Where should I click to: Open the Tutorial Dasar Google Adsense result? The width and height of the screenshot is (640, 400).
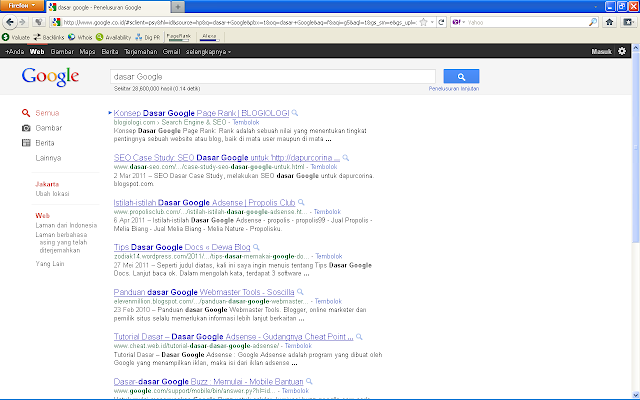pyautogui.click(x=233, y=337)
